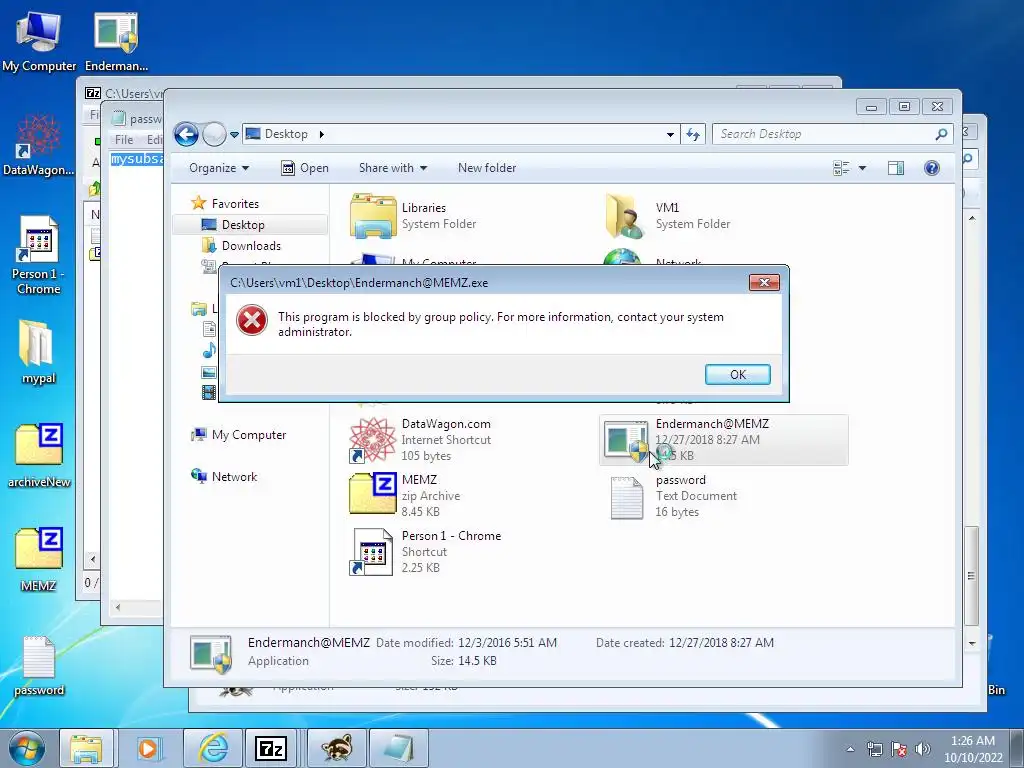1024x768 pixels.
Task: Open Internet Explorer from taskbar
Action: (x=213, y=748)
